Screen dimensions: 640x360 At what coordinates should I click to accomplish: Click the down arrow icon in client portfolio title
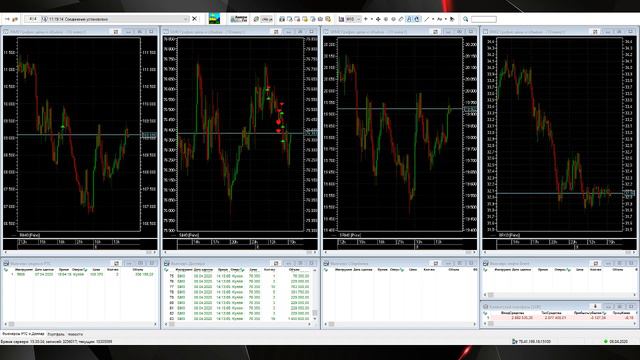[595, 306]
